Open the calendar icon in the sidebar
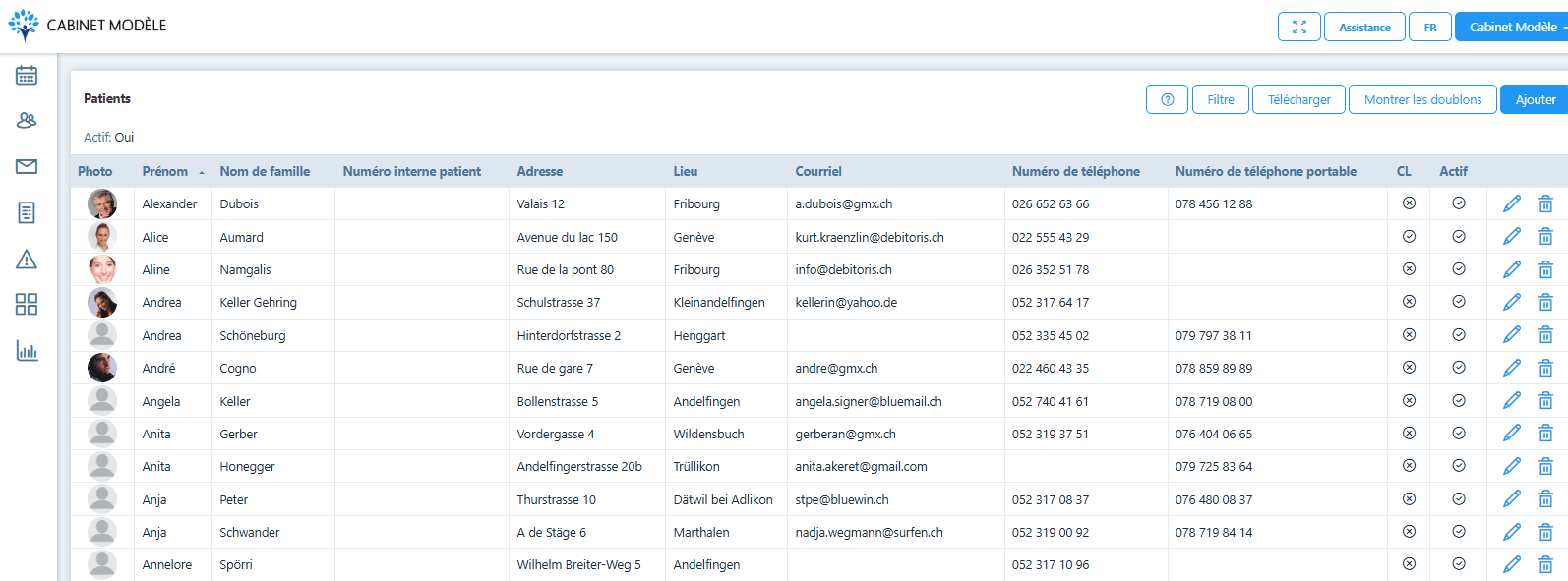The width and height of the screenshot is (1568, 581). point(27,75)
